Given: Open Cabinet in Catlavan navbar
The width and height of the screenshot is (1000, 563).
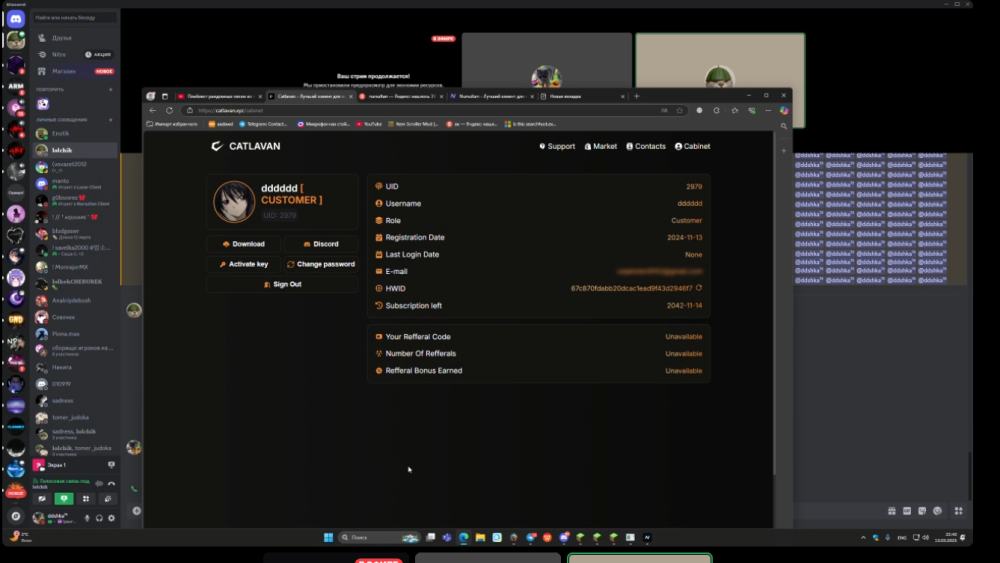Looking at the screenshot, I should coord(692,146).
